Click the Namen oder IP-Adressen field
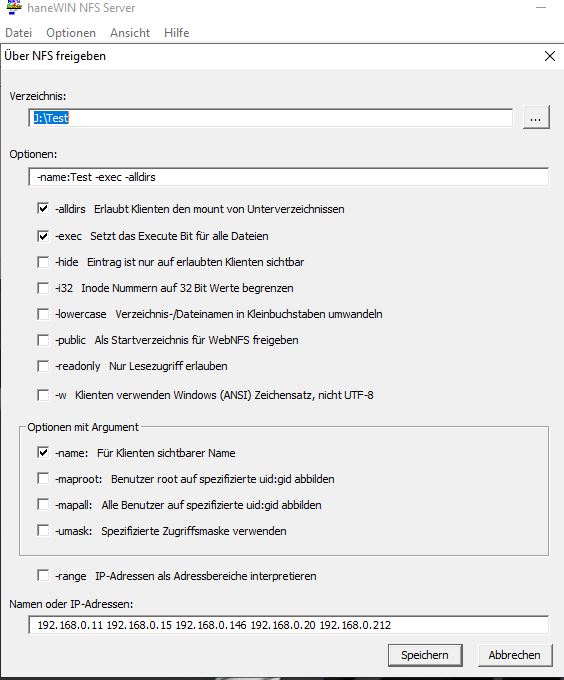The width and height of the screenshot is (564, 680). pyautogui.click(x=288, y=624)
